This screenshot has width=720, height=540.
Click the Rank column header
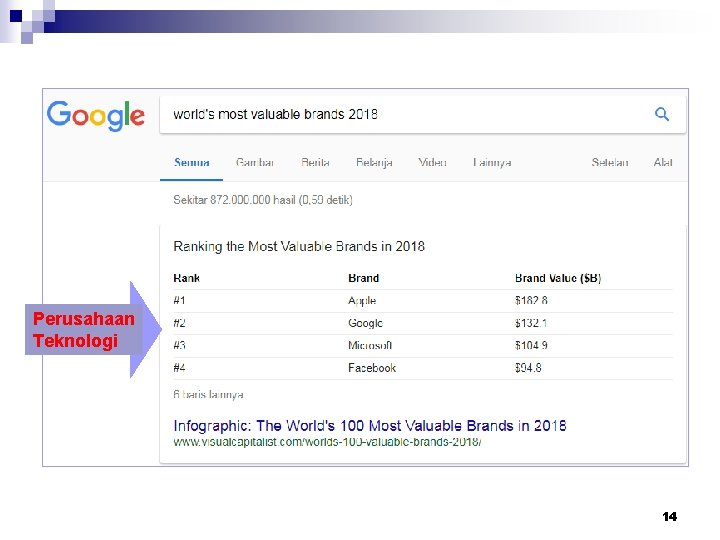(x=186, y=278)
